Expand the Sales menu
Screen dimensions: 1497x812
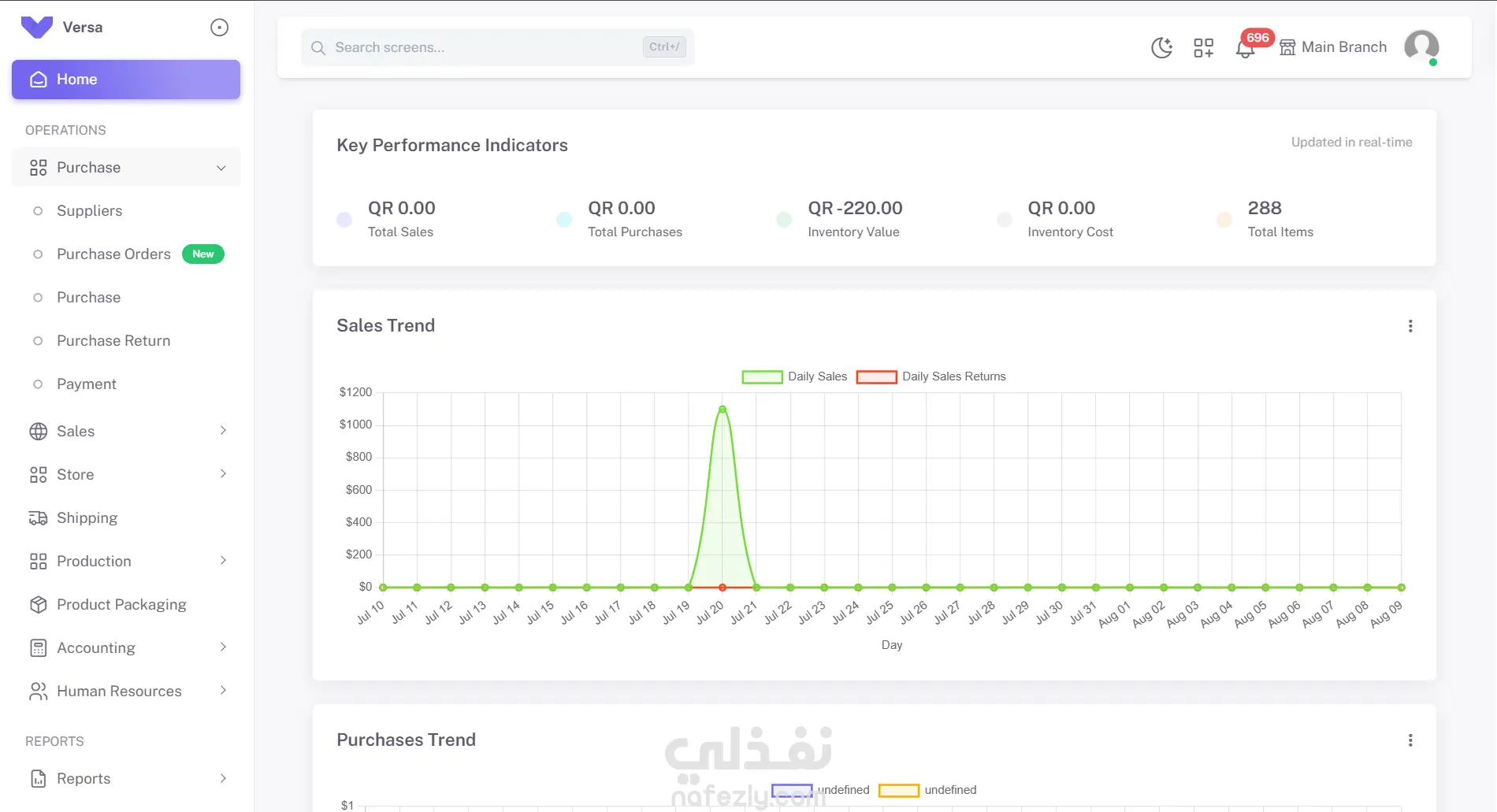click(126, 432)
